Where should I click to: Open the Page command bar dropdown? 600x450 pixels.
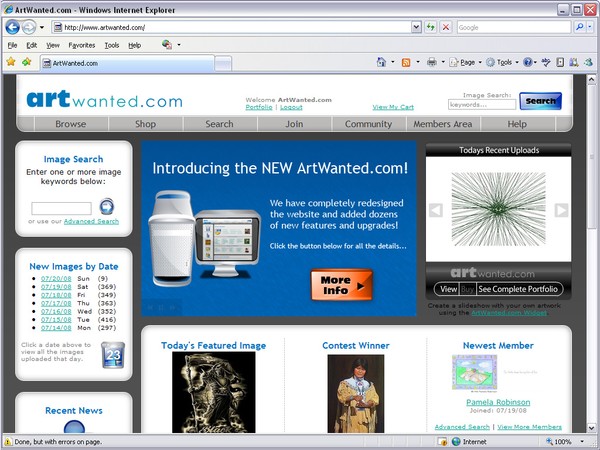[465, 62]
